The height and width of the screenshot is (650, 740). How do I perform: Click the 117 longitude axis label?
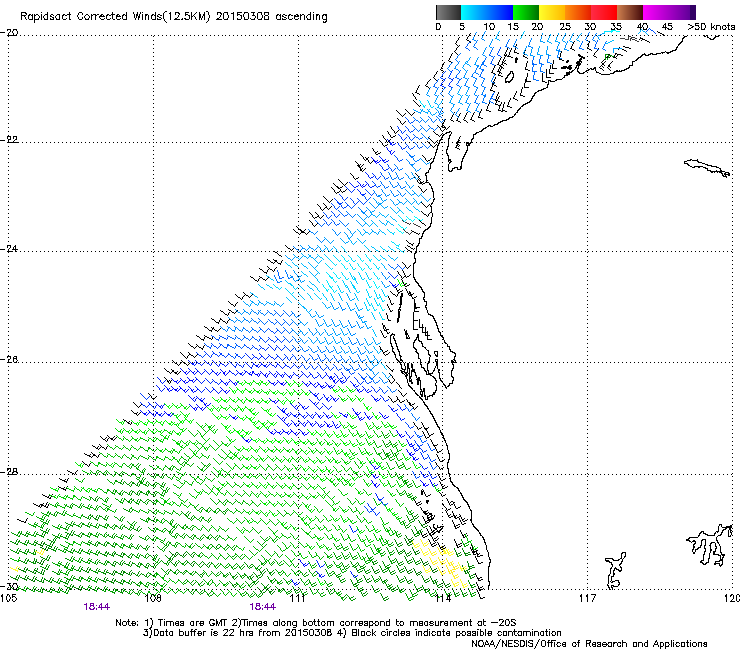coord(588,599)
